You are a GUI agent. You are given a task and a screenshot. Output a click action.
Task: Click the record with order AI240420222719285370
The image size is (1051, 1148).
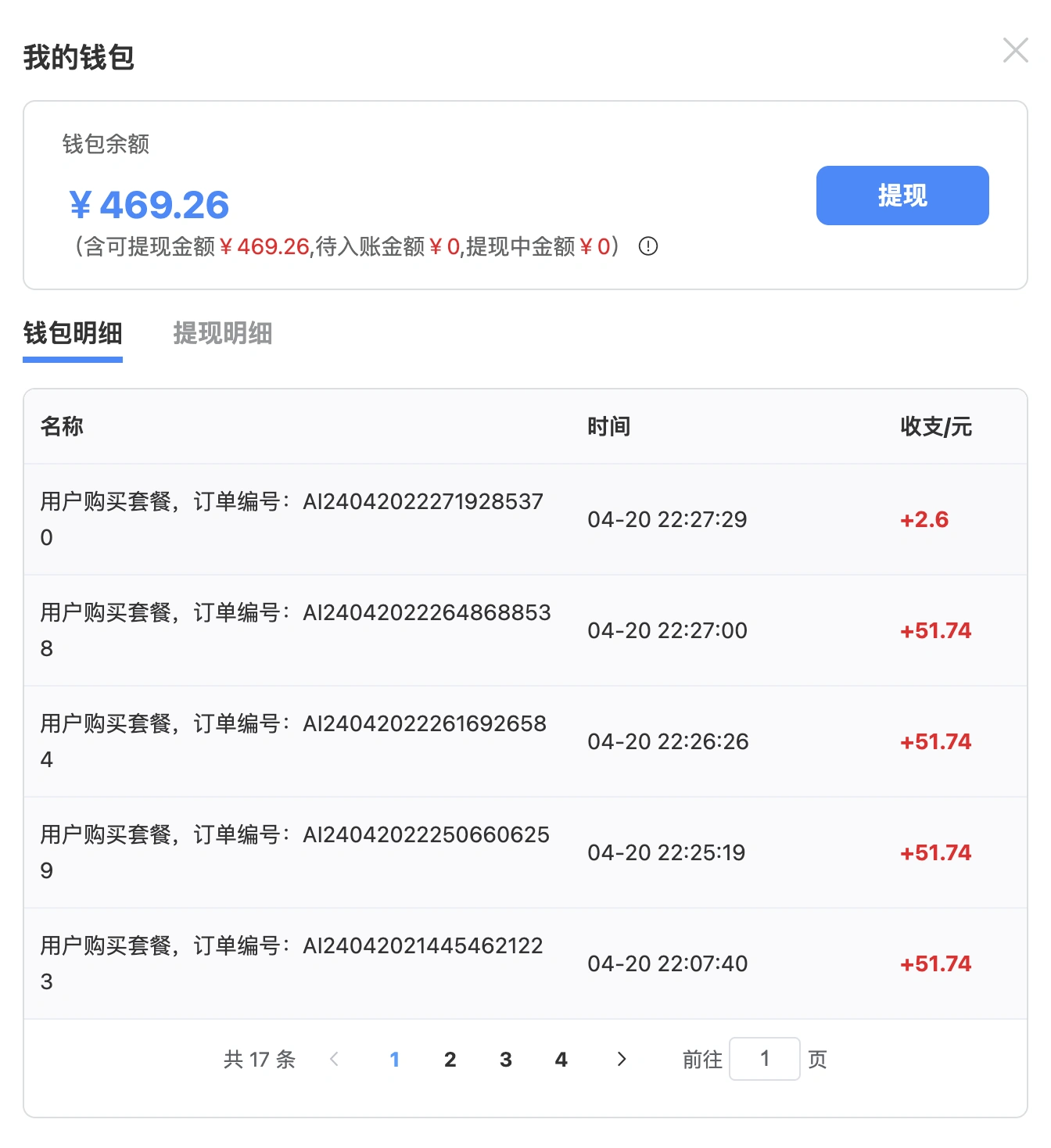coord(292,518)
